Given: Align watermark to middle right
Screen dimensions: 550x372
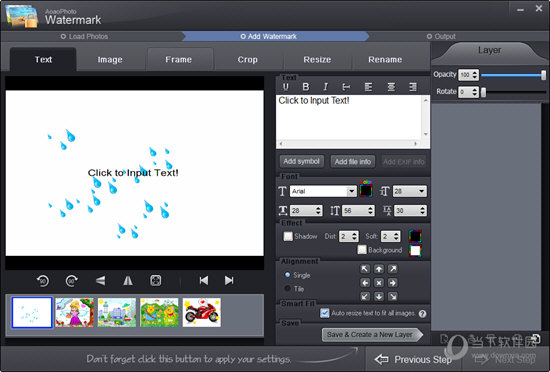Looking at the screenshot, I should tap(393, 283).
